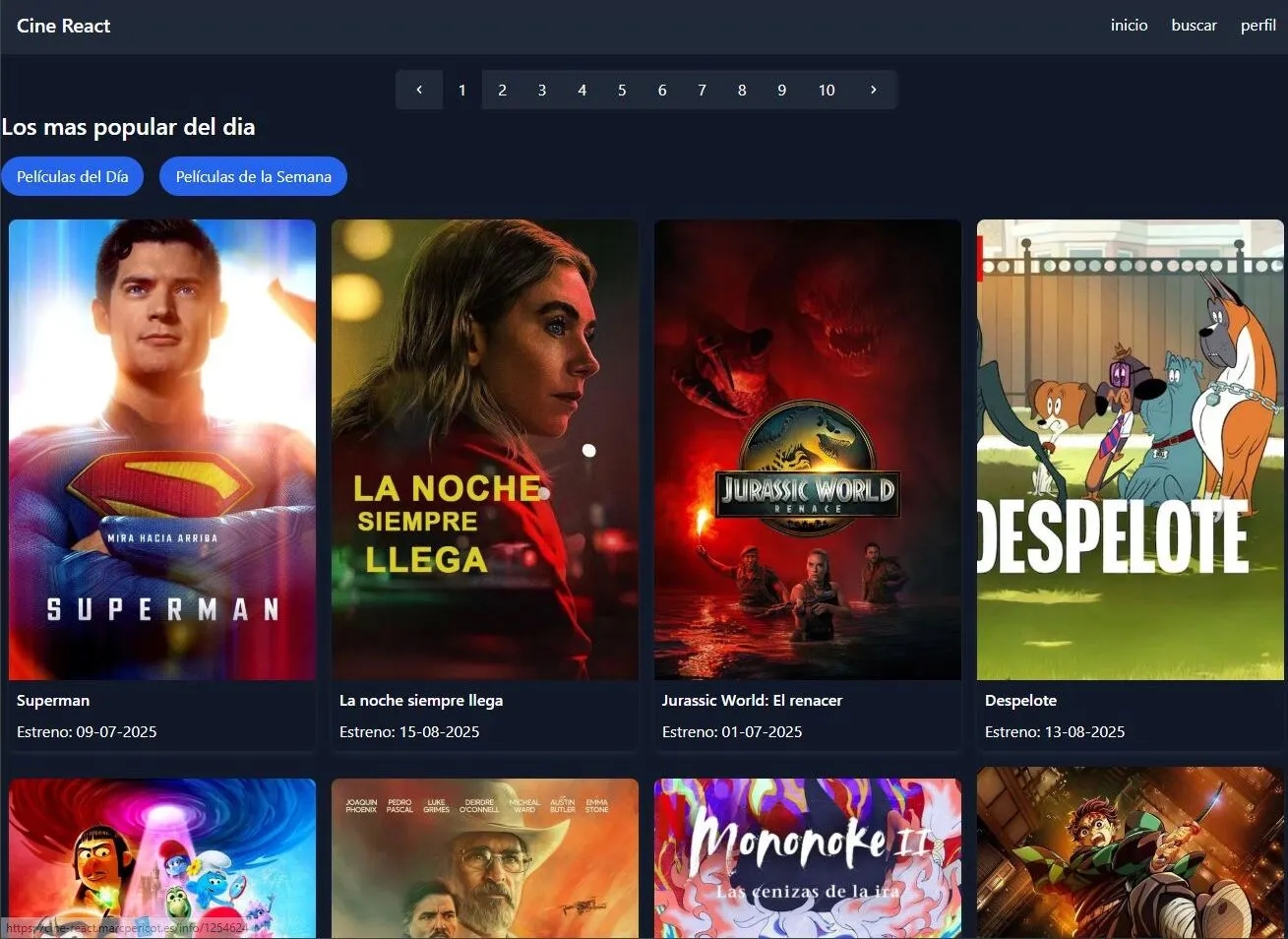This screenshot has width=1288, height=939.
Task: Open the Smurfs movie poster
Action: 161,858
